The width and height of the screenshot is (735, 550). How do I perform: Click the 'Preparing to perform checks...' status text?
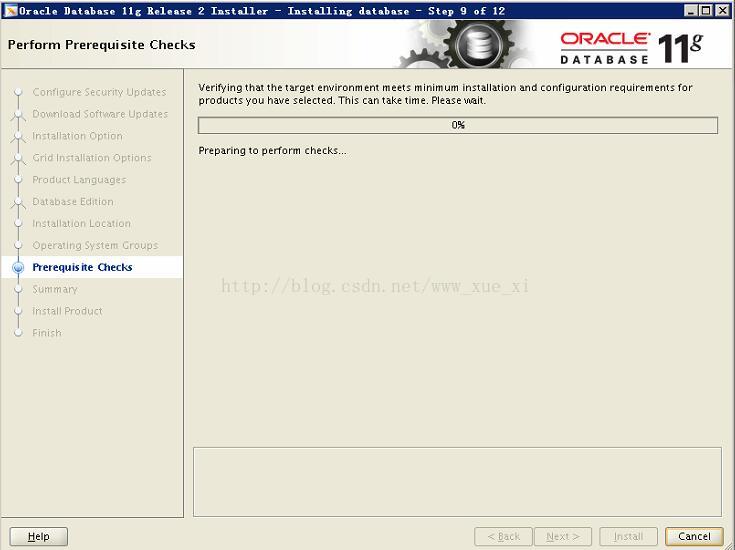tap(272, 151)
